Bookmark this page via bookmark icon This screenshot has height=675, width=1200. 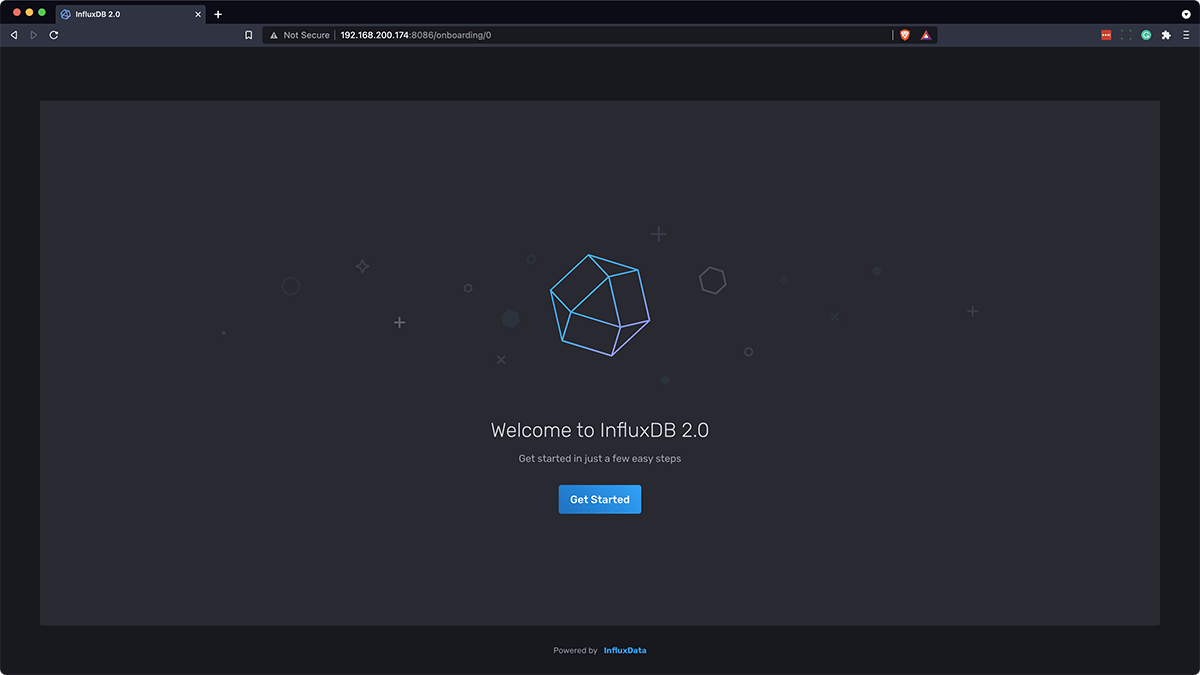click(x=249, y=35)
